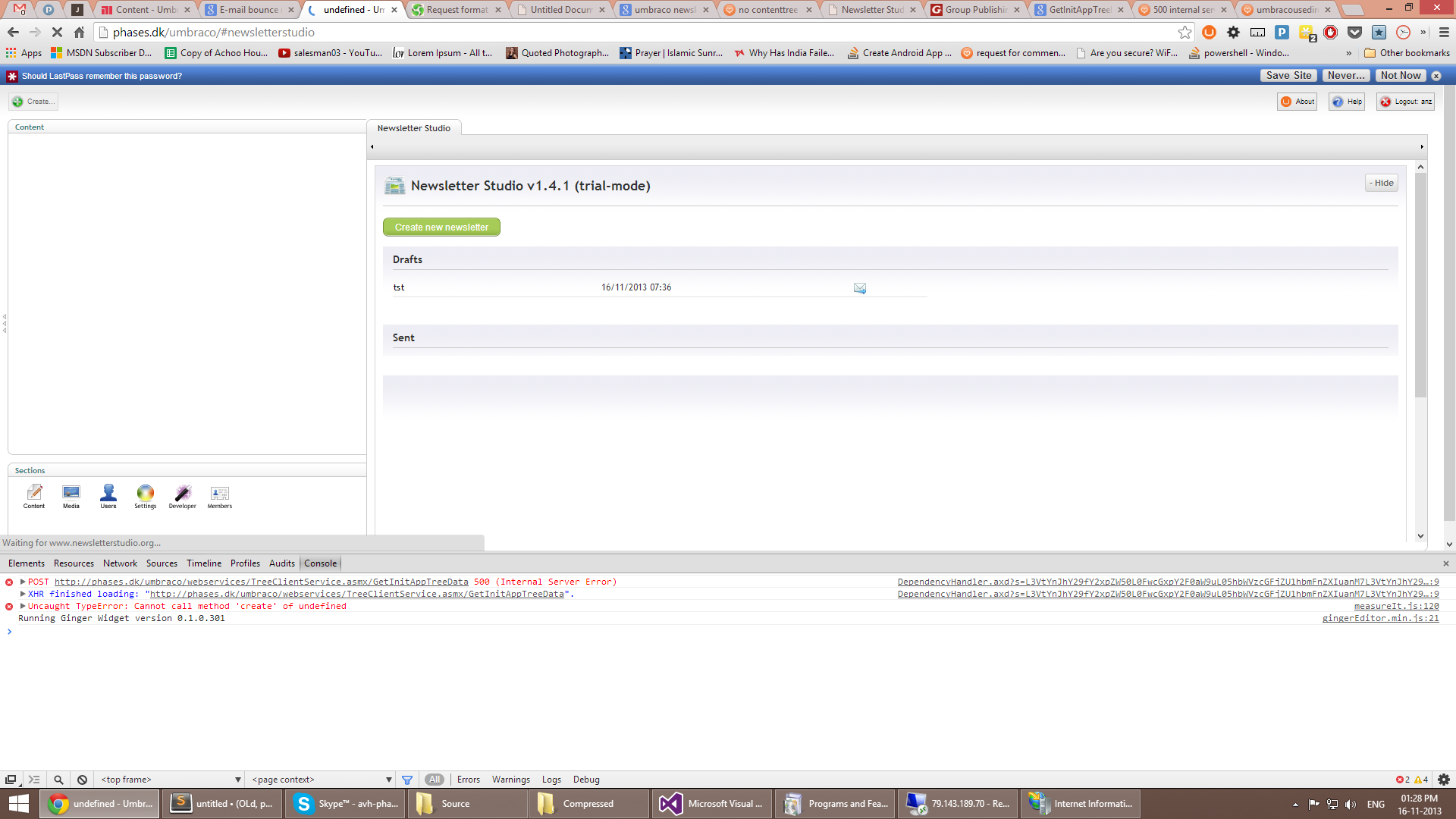Viewport: 1456px width, 819px height.
Task: Switch to the Network devtools tab
Action: [x=121, y=563]
